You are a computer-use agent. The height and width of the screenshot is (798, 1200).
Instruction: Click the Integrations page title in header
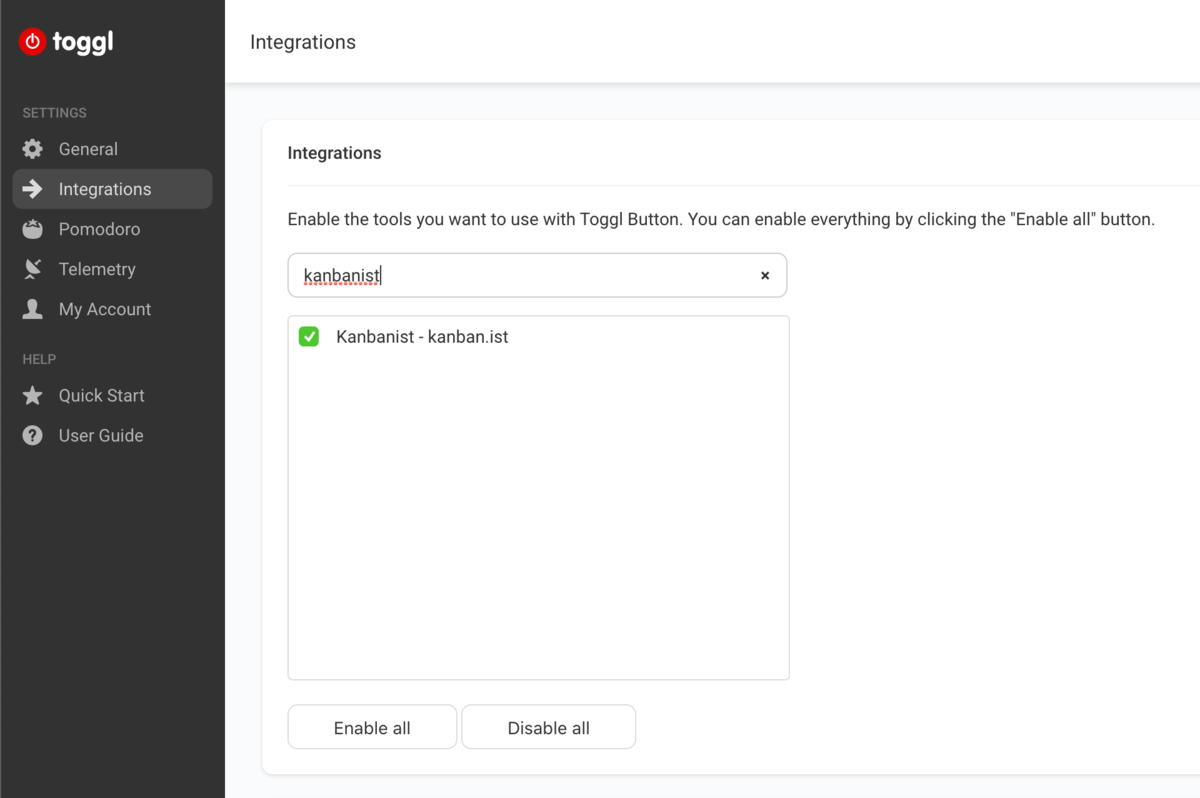tap(303, 42)
